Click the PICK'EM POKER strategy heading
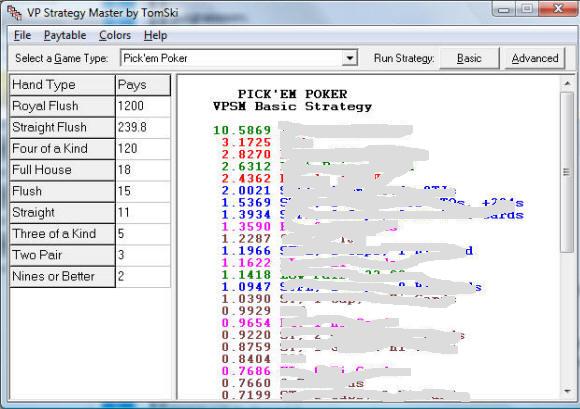The width and height of the screenshot is (580, 409). point(292,94)
